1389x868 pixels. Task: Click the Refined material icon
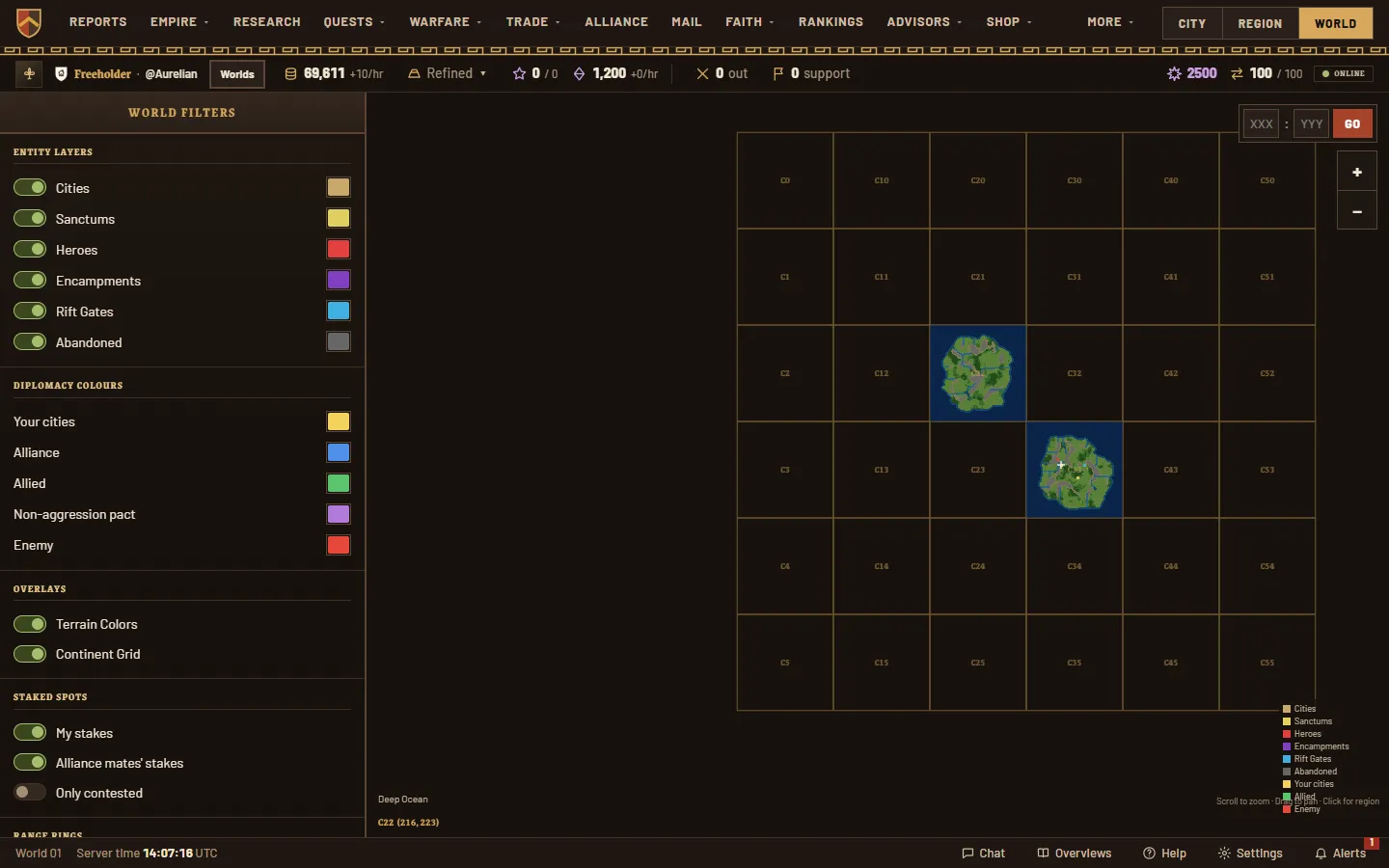(x=414, y=73)
